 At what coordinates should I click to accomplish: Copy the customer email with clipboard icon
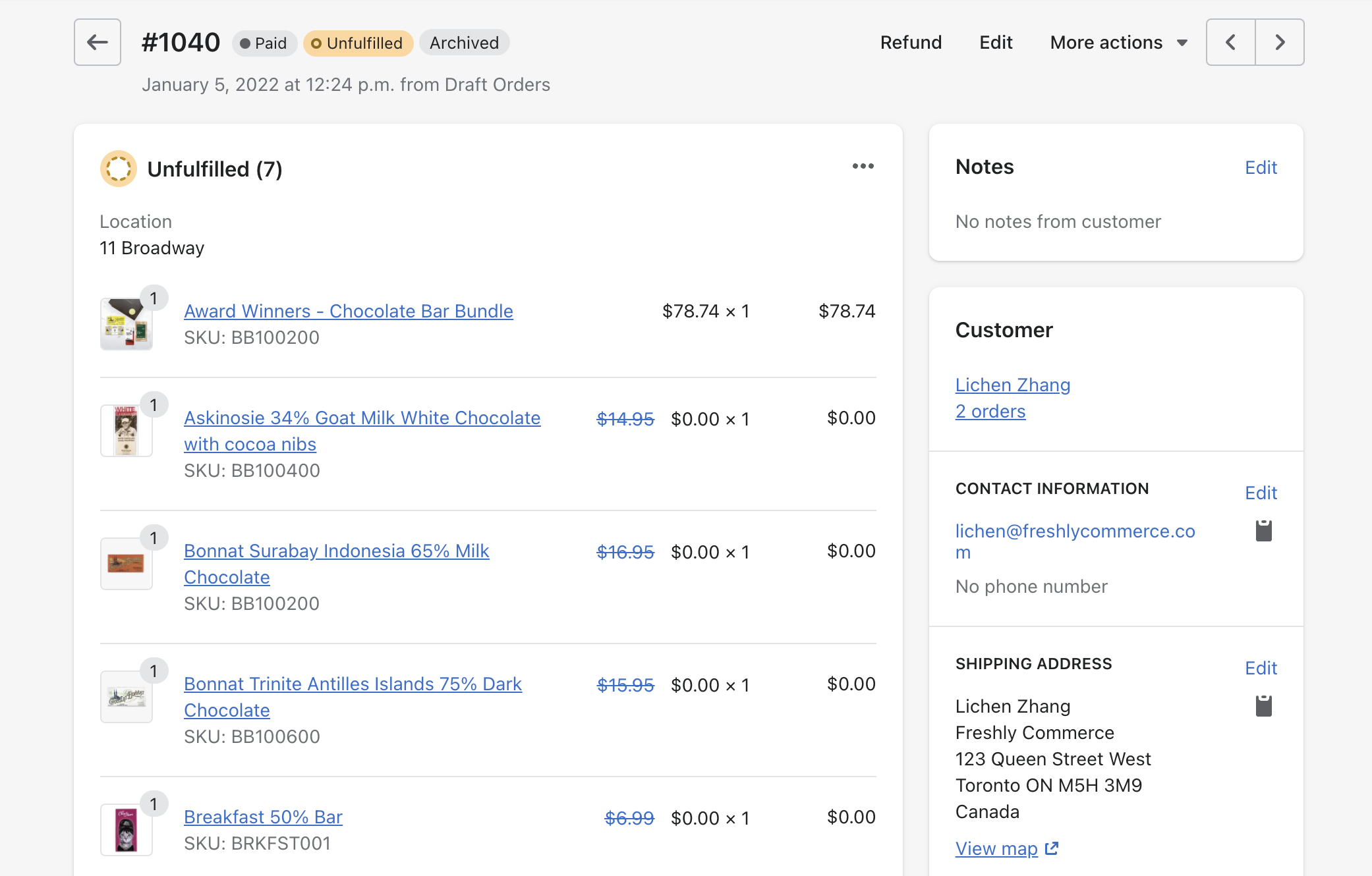click(1263, 530)
